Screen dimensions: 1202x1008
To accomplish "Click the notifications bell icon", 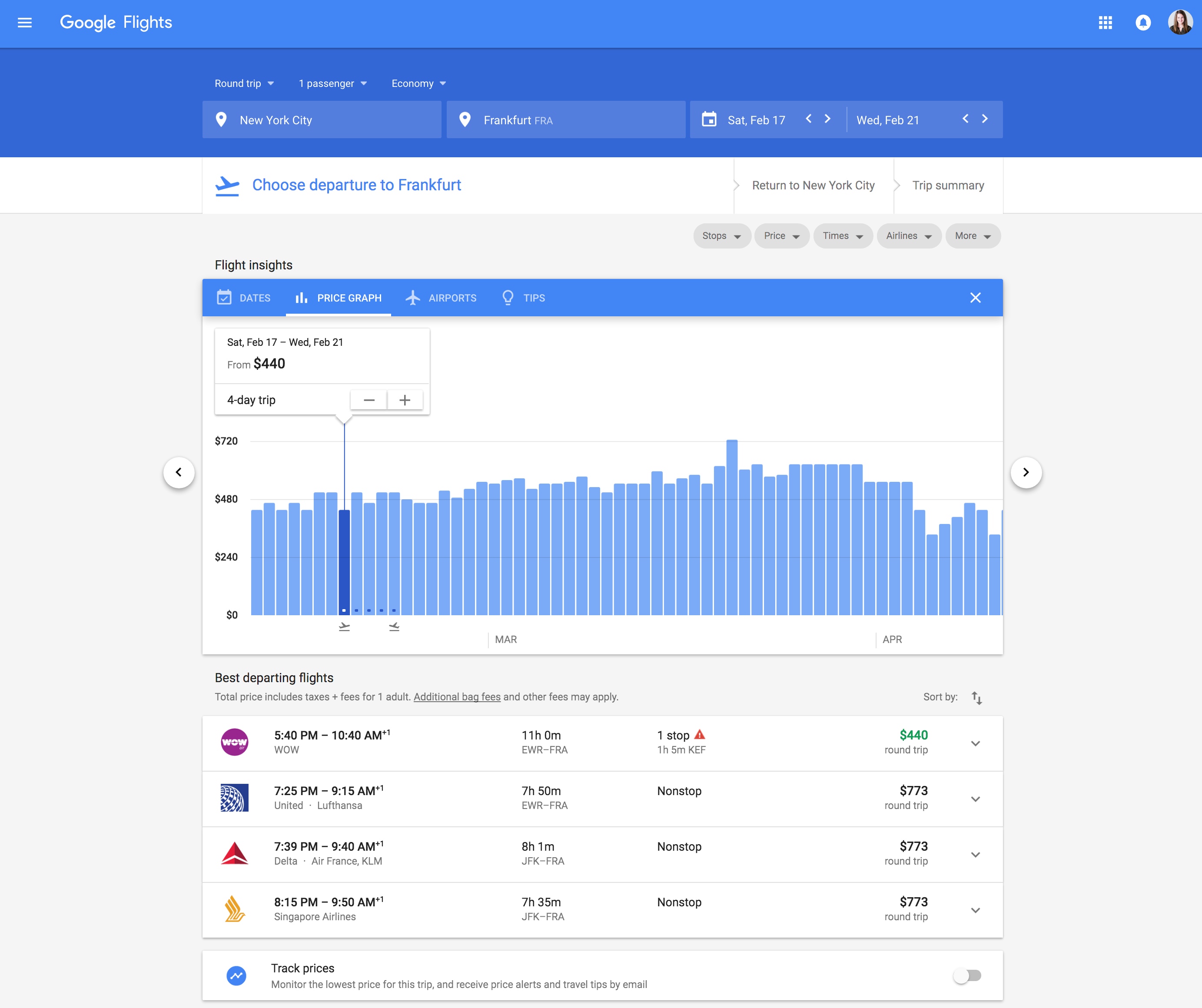I will click(x=1142, y=23).
